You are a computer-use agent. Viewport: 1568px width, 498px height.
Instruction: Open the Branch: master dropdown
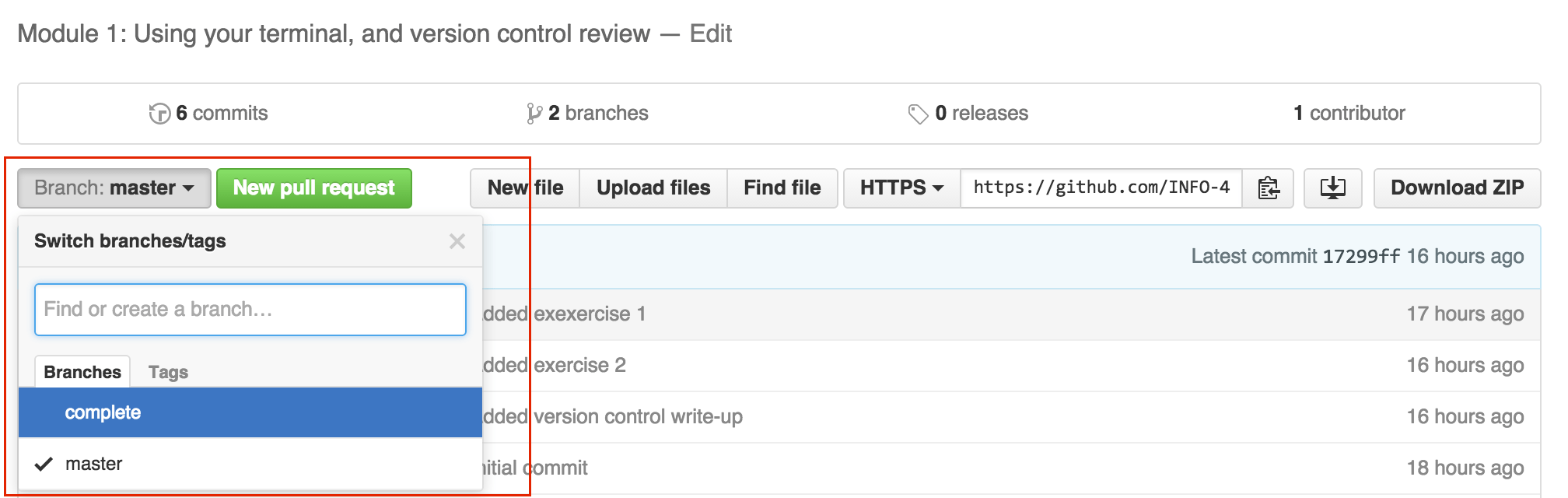tap(114, 188)
